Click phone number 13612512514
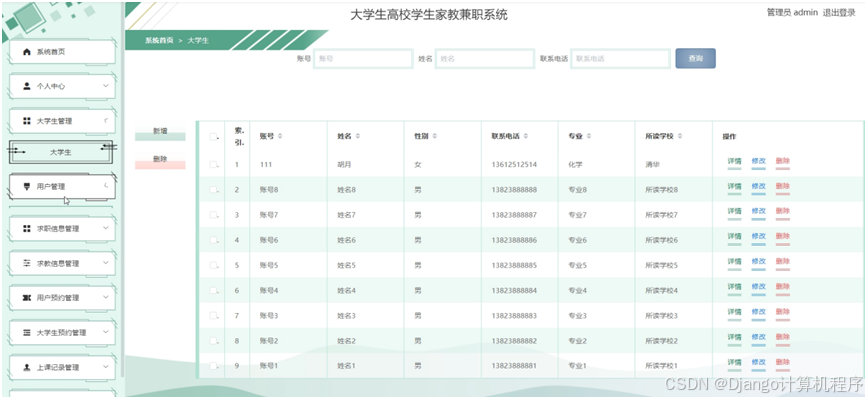The height and width of the screenshot is (399, 867). 514,165
